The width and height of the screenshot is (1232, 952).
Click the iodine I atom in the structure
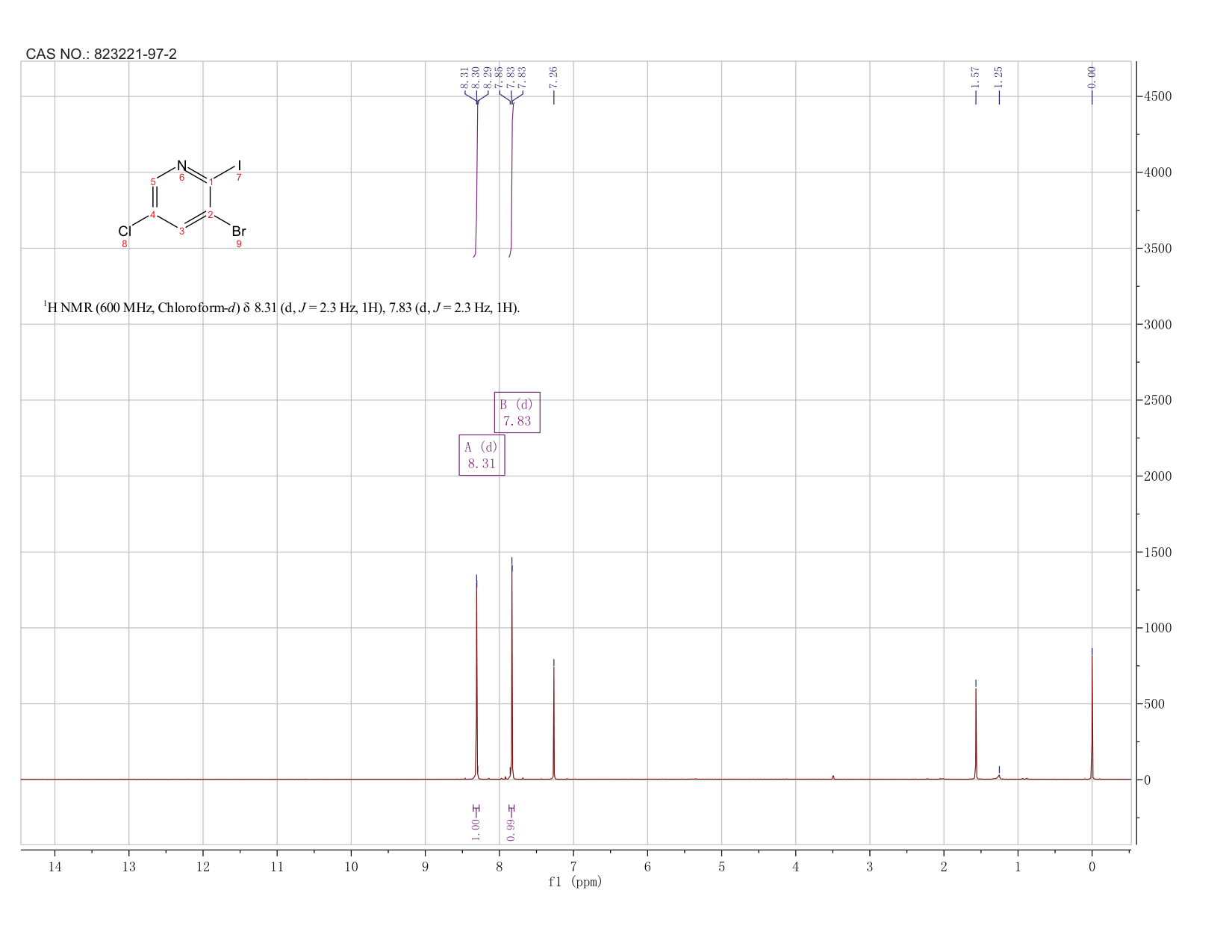point(239,165)
